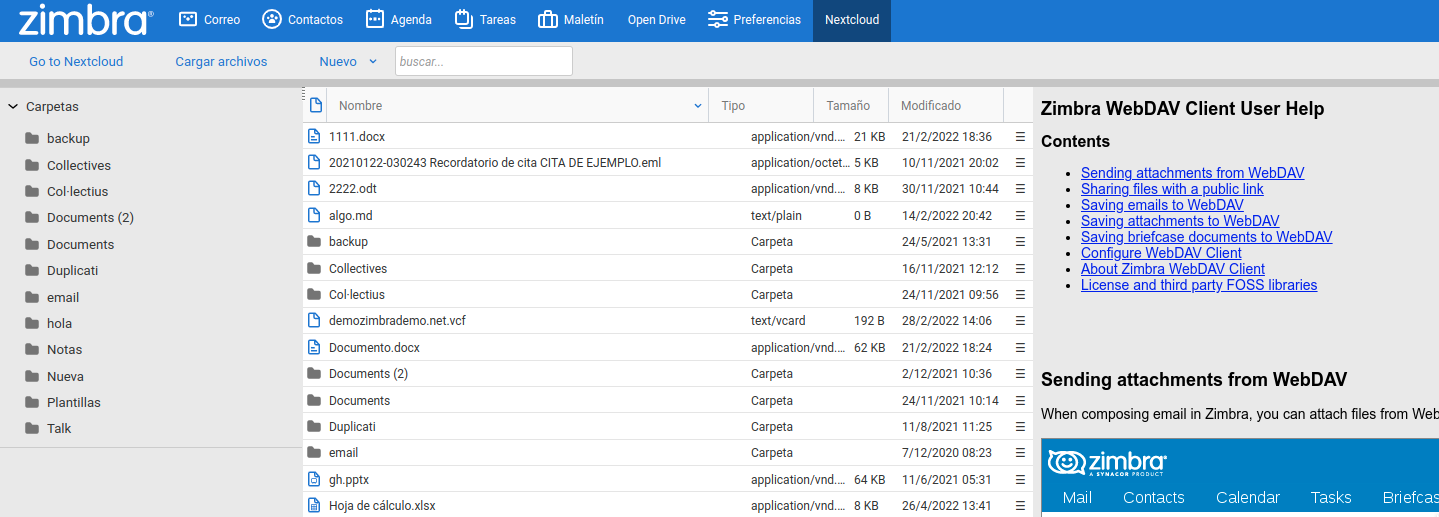The height and width of the screenshot is (517, 1439).
Task: Open the hola folder in sidebar
Action: [59, 323]
